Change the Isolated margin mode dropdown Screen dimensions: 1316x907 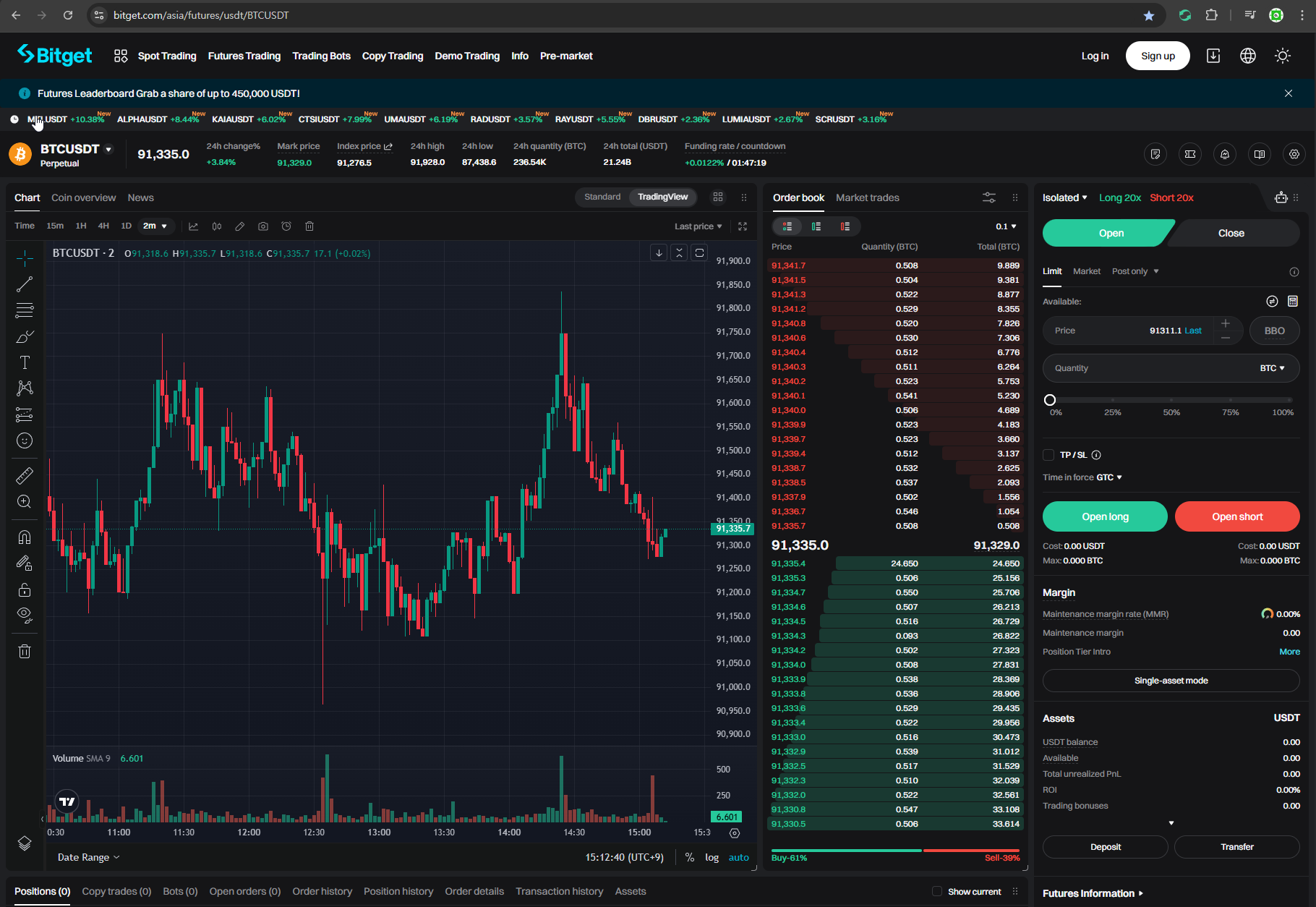[x=1065, y=197]
